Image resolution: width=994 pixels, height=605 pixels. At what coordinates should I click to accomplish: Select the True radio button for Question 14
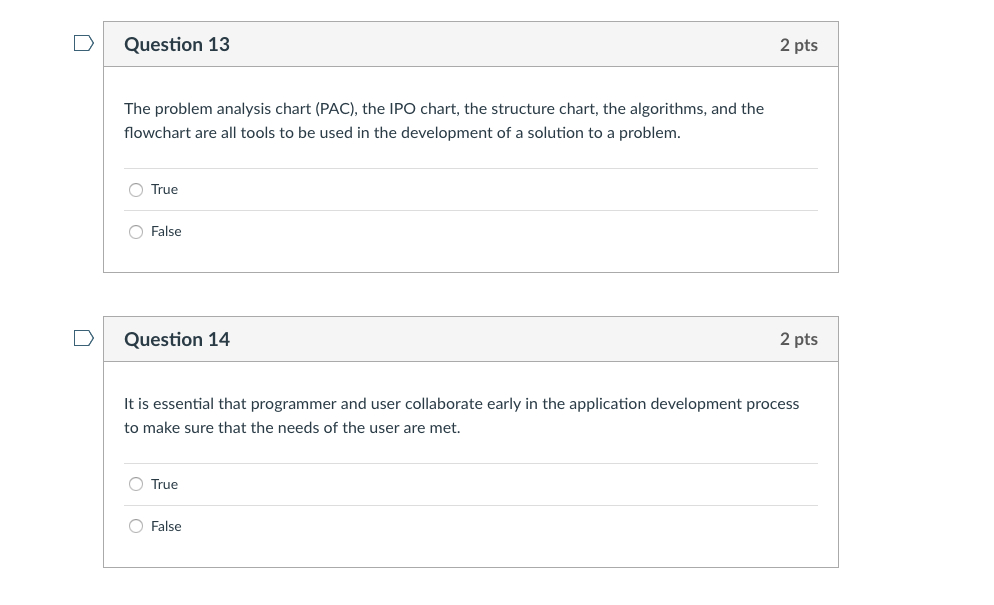(x=135, y=484)
